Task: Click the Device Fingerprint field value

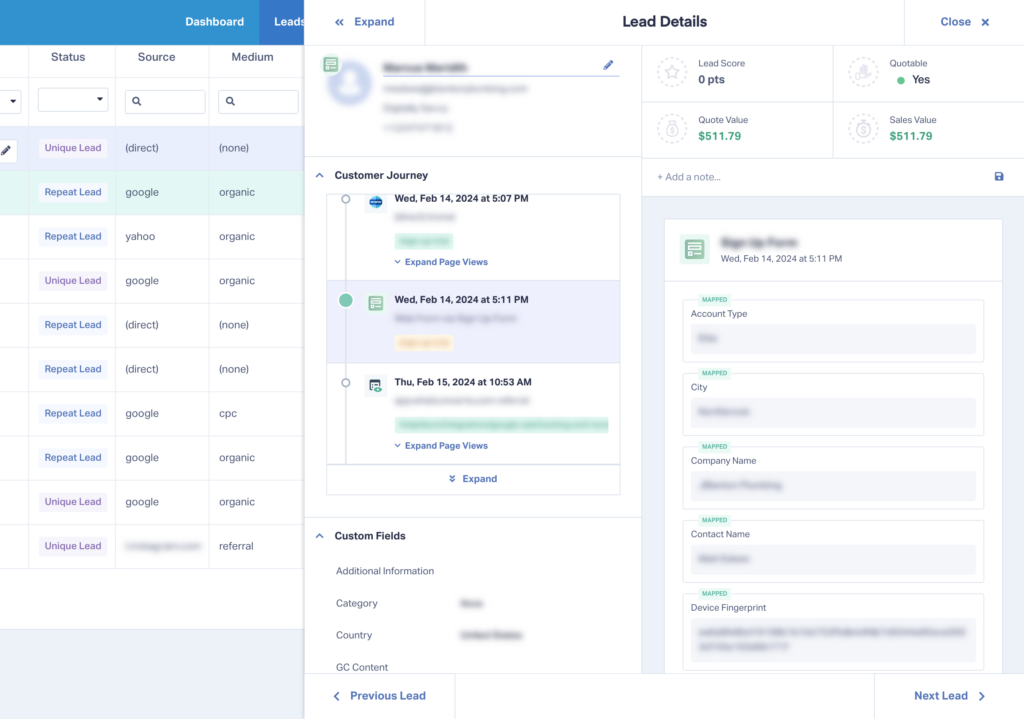Action: point(833,640)
